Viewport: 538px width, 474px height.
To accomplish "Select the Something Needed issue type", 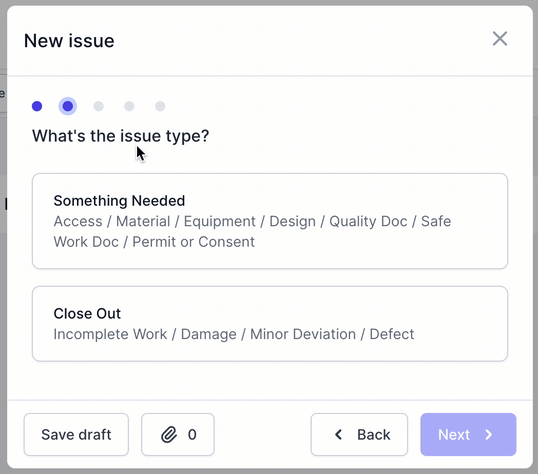I will [x=270, y=221].
